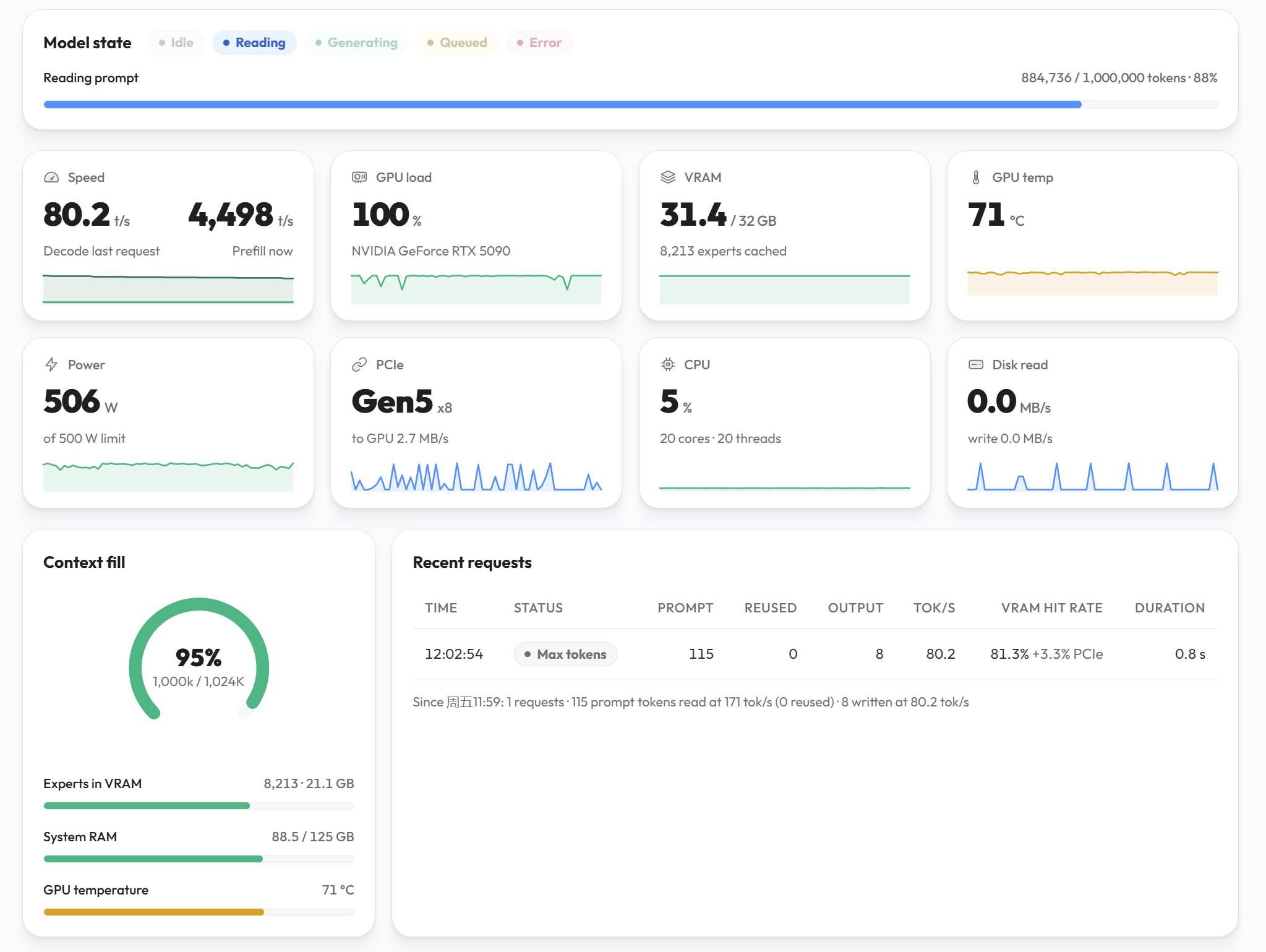This screenshot has width=1266, height=952.
Task: Click the 8,213 experts cached text
Action: pos(723,251)
